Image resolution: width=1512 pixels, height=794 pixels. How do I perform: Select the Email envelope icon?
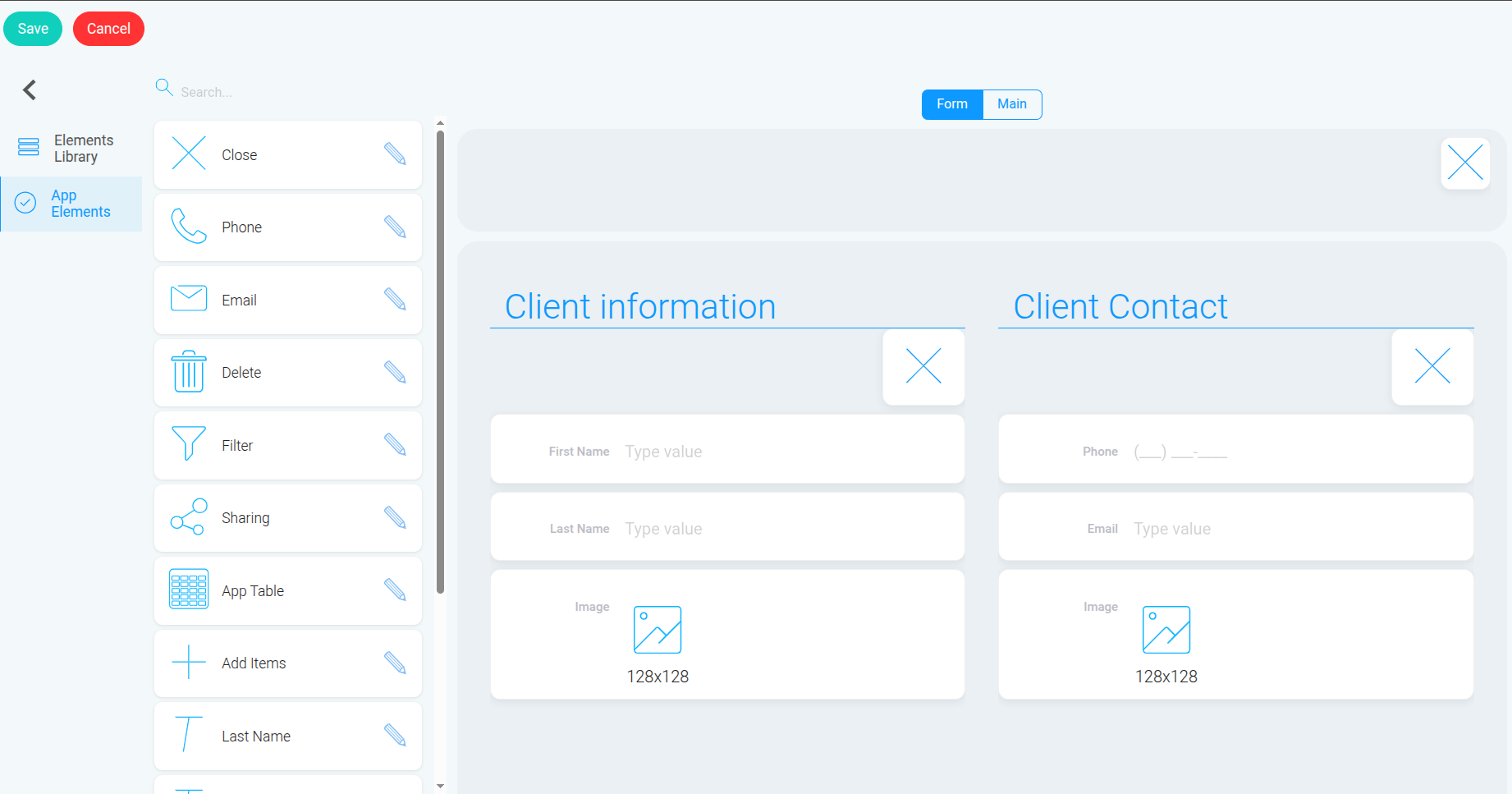[x=189, y=298]
